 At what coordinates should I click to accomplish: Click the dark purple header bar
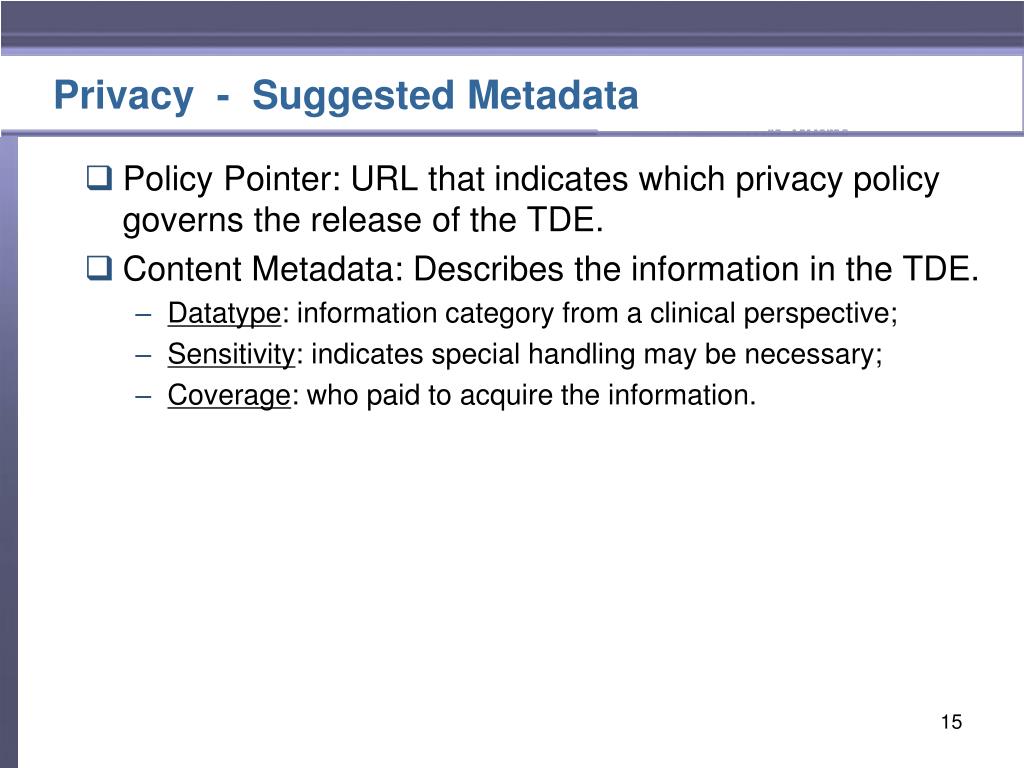click(x=512, y=26)
